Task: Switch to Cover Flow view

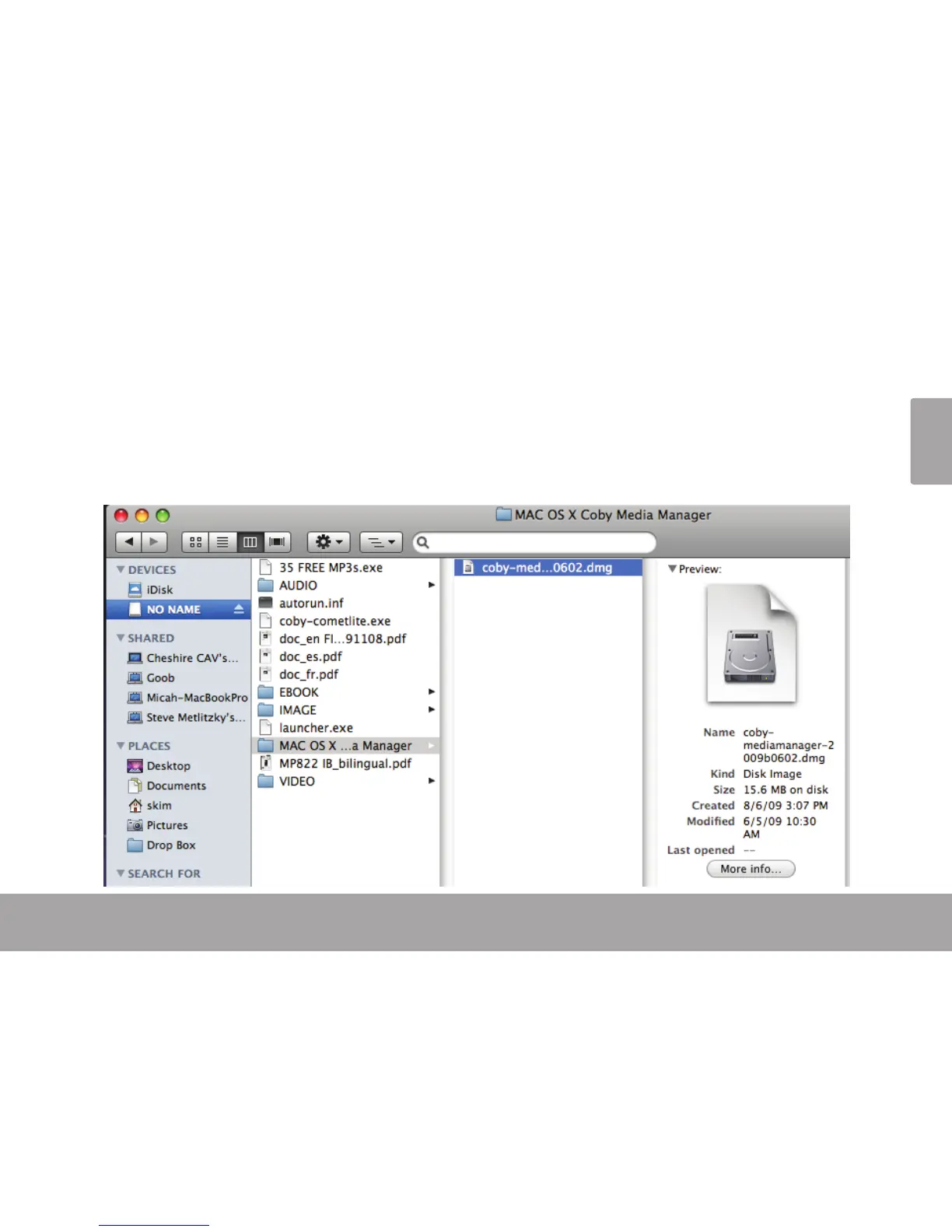Action: pyautogui.click(x=277, y=542)
